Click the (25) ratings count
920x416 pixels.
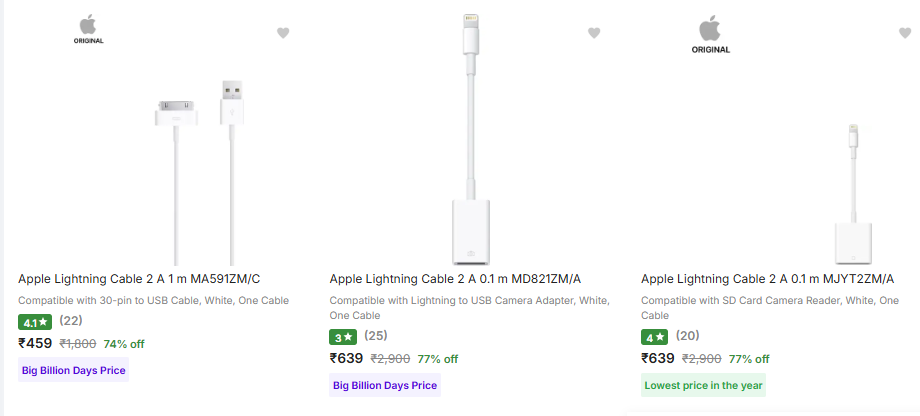(x=376, y=335)
